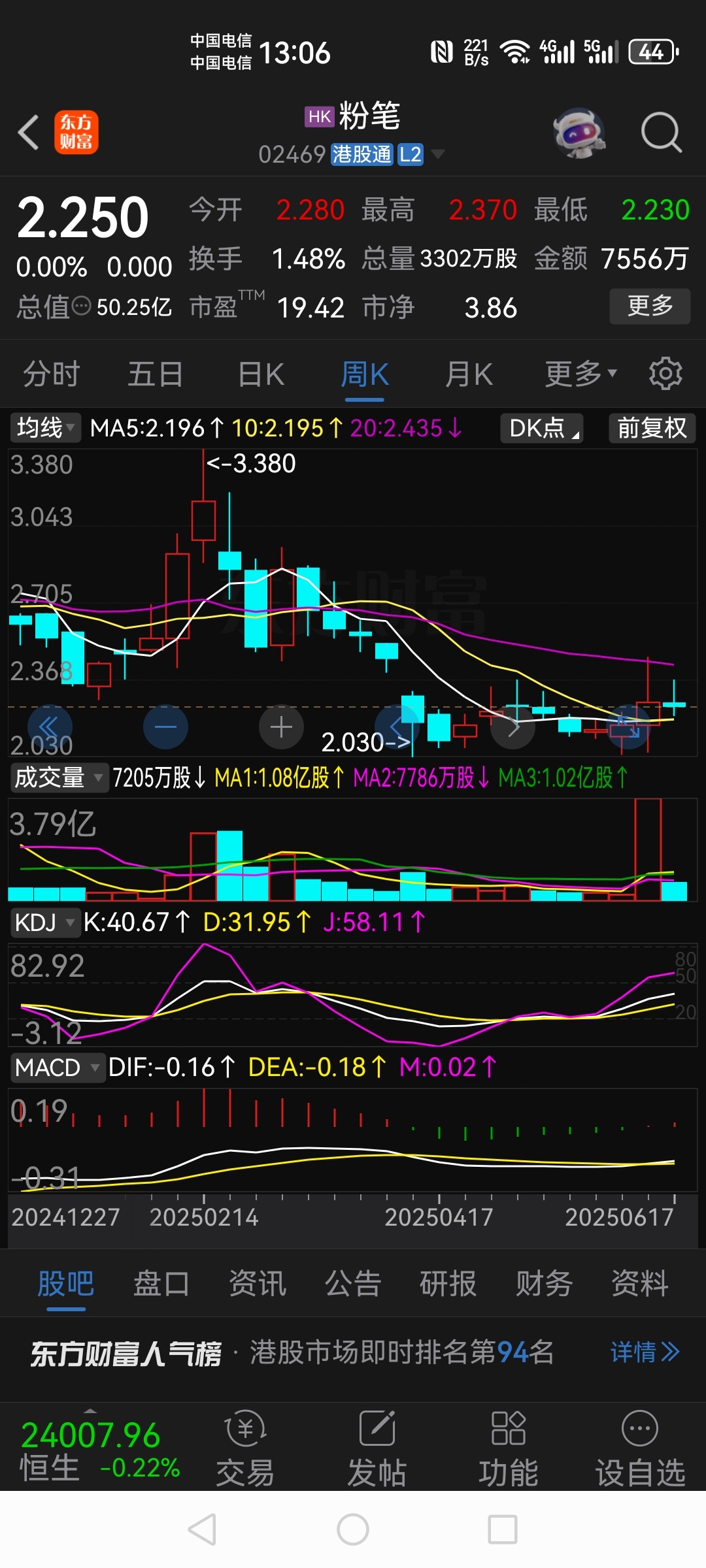Tap the search magnifier icon

coord(661,133)
